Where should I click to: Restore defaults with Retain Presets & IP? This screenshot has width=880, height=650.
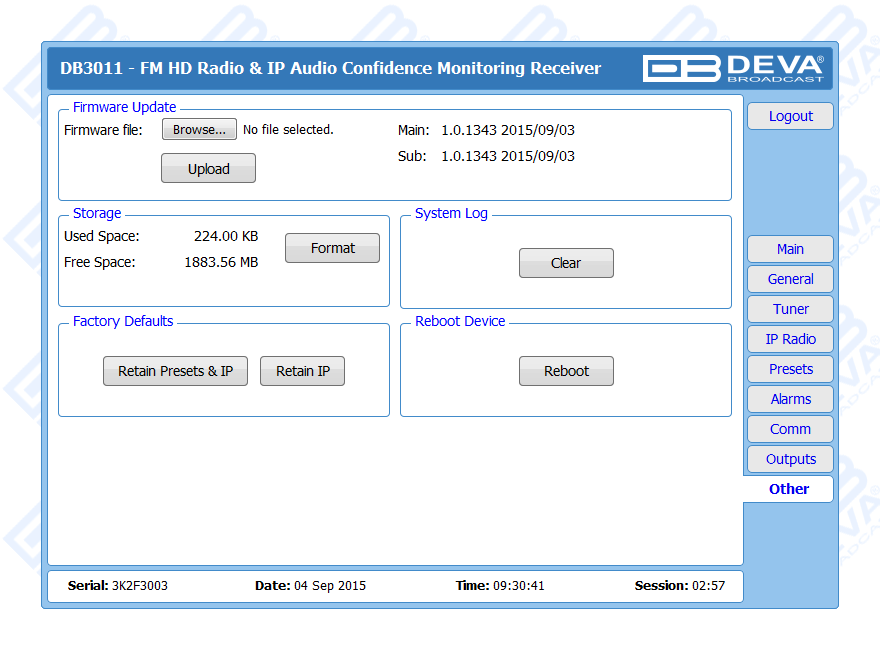tap(175, 371)
